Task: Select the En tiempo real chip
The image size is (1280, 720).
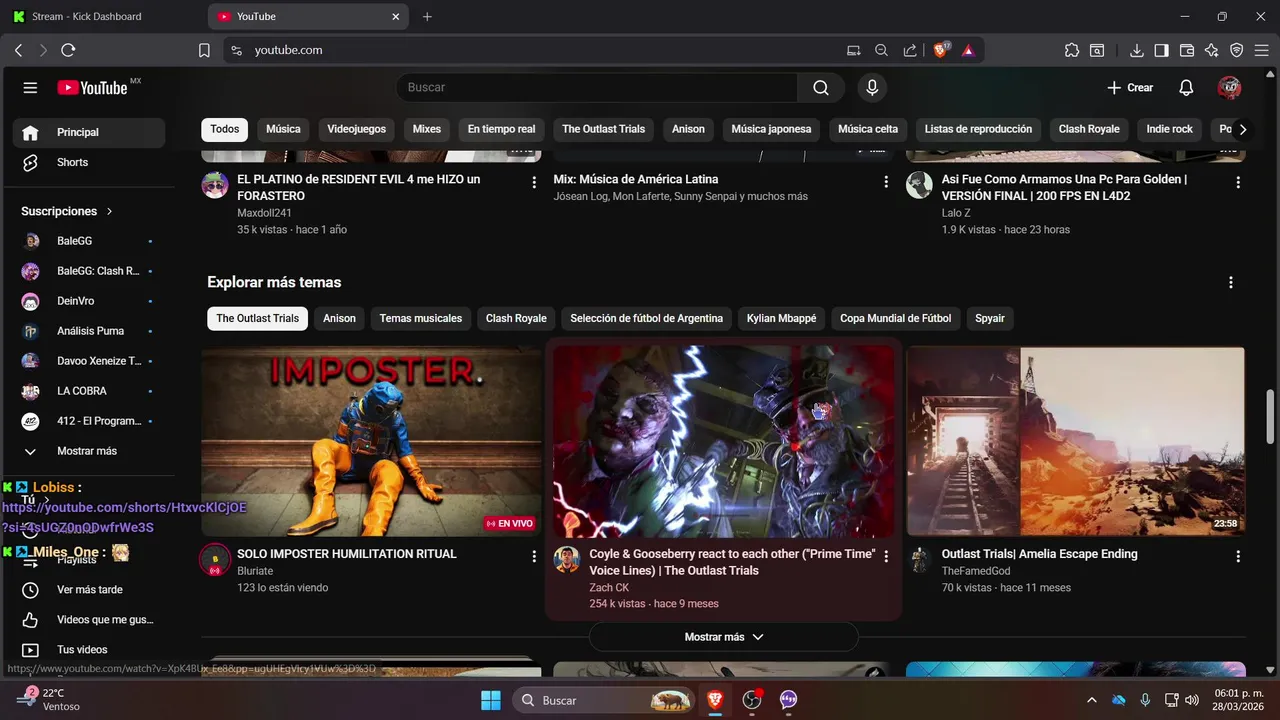Action: click(501, 129)
